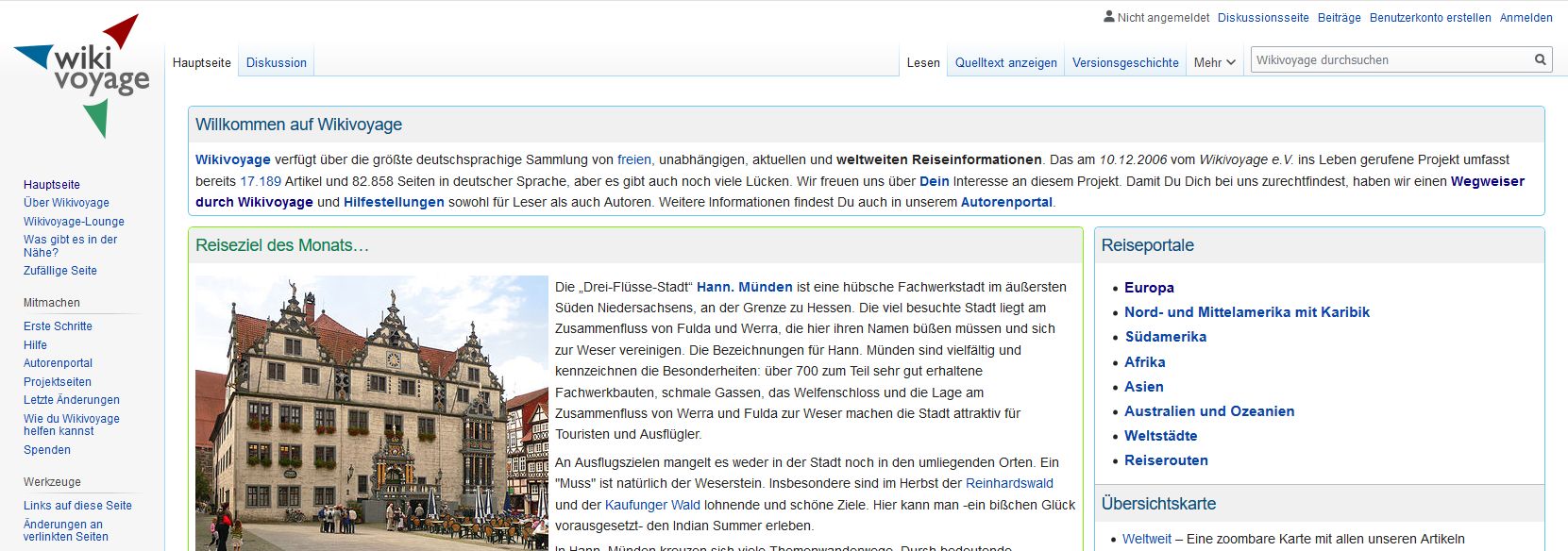Open the Weltstädte portal
The height and width of the screenshot is (551, 1568).
pos(1161,436)
